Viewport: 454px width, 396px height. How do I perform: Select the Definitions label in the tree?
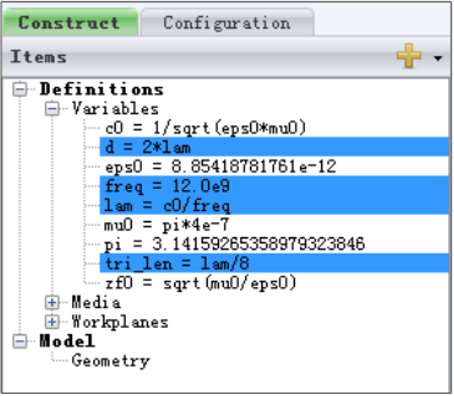tap(102, 89)
